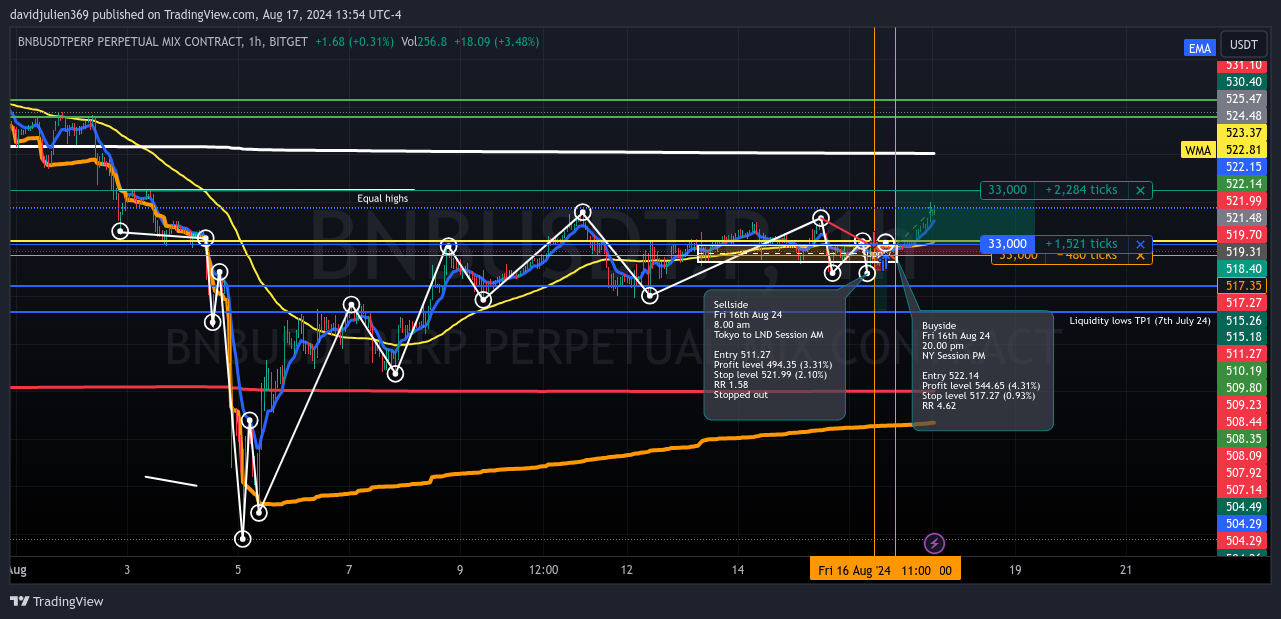Screen dimensions: 1281x619
Task: Click the Aug month axis label
Action: (x=16, y=570)
